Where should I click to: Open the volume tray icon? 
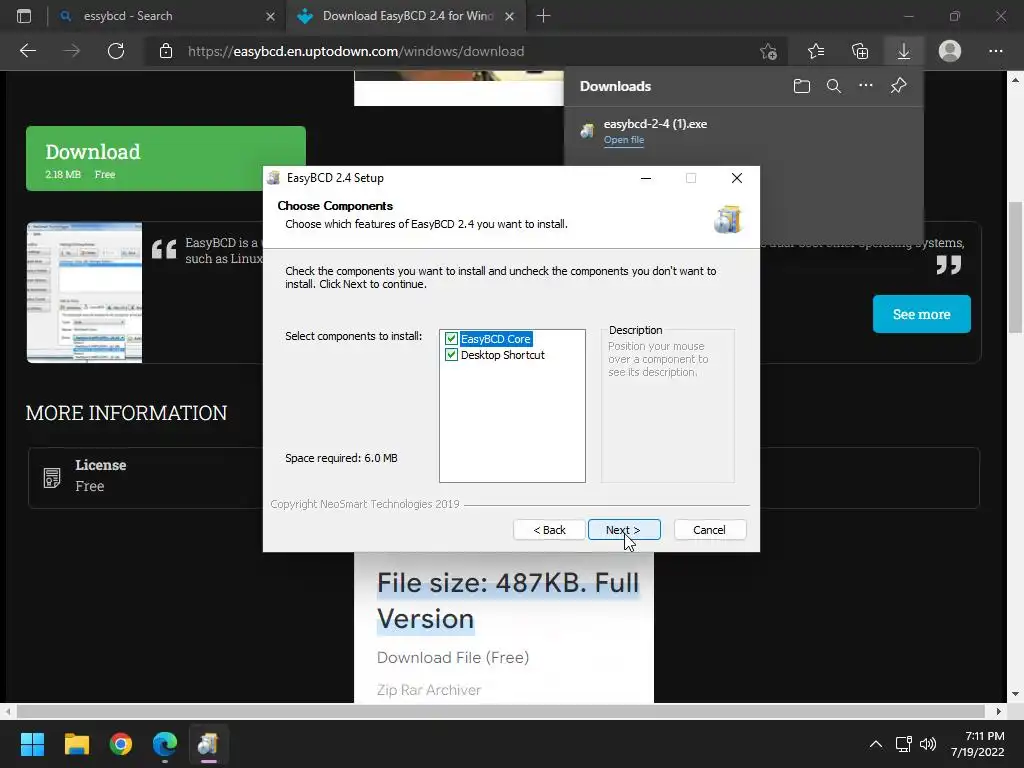(927, 744)
